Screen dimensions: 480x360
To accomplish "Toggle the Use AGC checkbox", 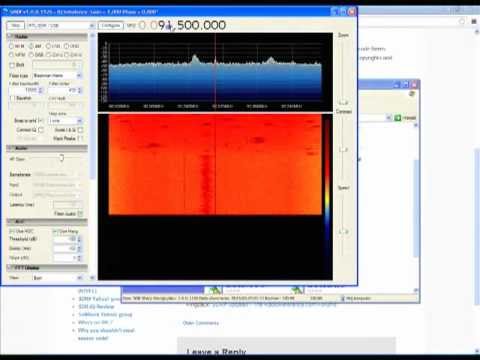I will click(12, 231).
